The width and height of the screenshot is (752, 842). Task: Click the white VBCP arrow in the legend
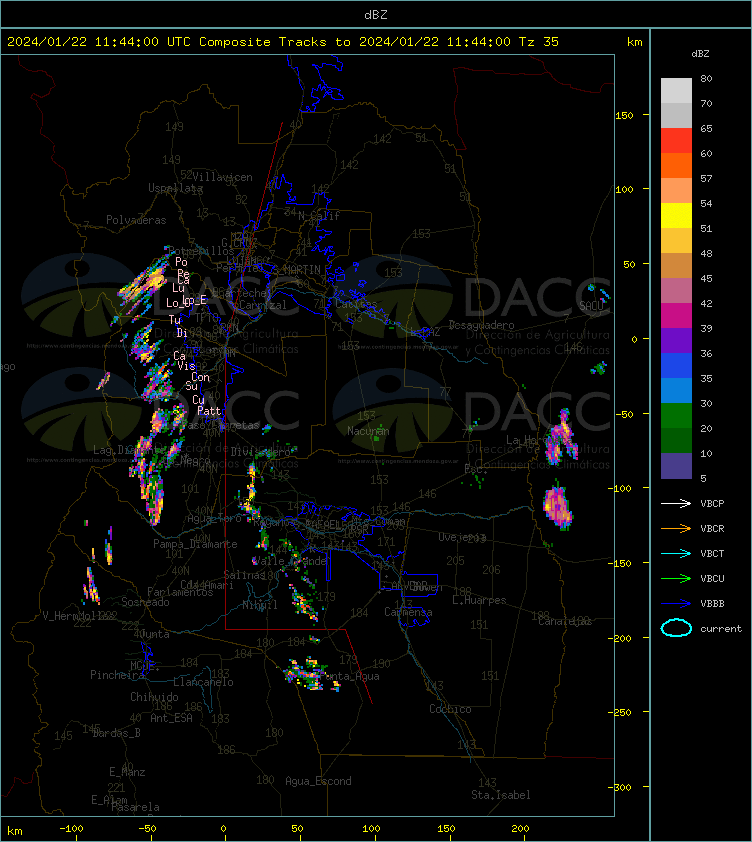click(x=676, y=503)
